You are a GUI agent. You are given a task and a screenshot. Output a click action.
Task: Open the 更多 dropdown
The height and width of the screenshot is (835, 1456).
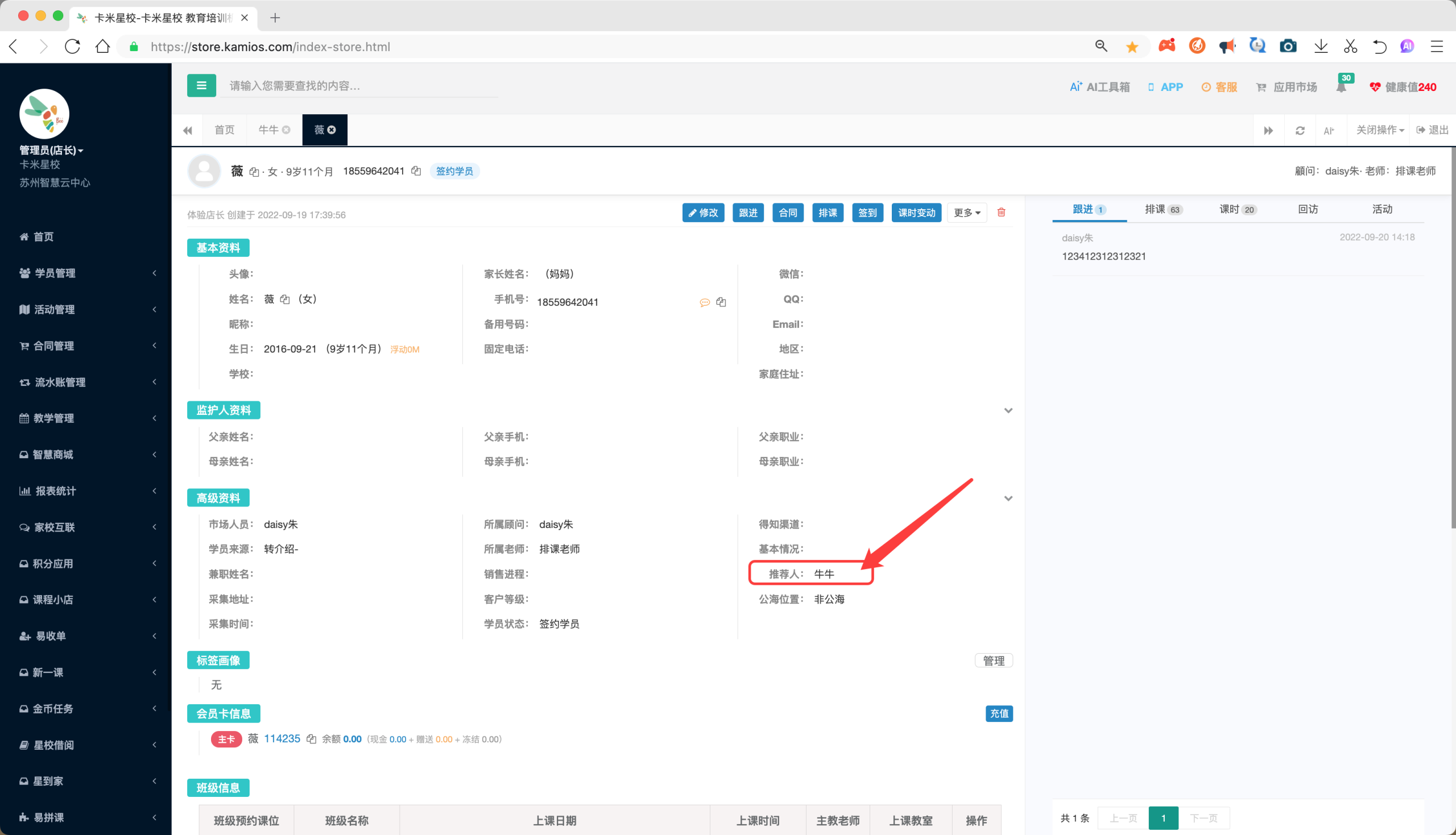[967, 213]
